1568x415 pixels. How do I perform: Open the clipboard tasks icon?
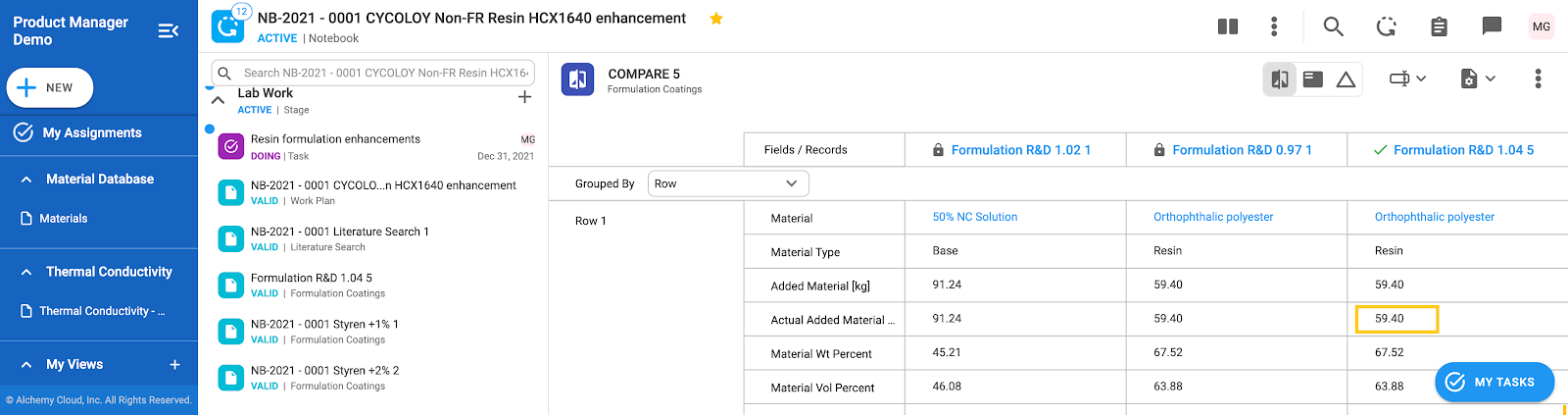click(x=1439, y=26)
